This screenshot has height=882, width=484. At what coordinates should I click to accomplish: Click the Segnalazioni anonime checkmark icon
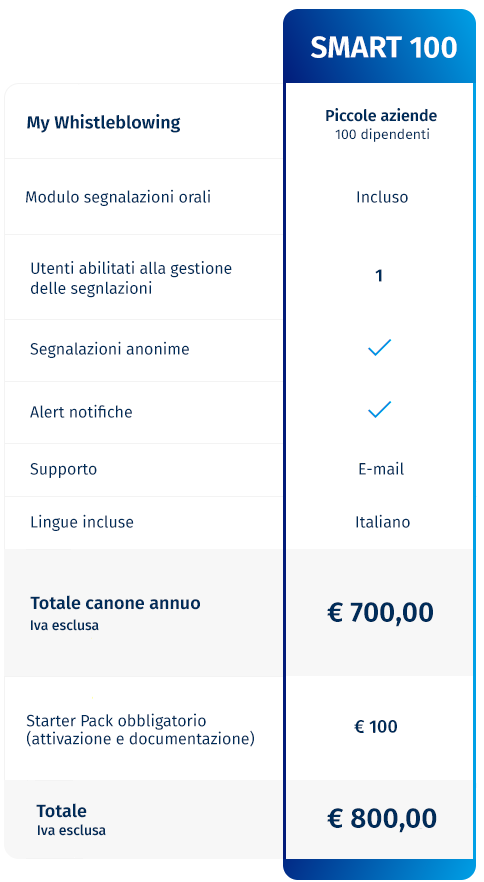click(x=379, y=348)
